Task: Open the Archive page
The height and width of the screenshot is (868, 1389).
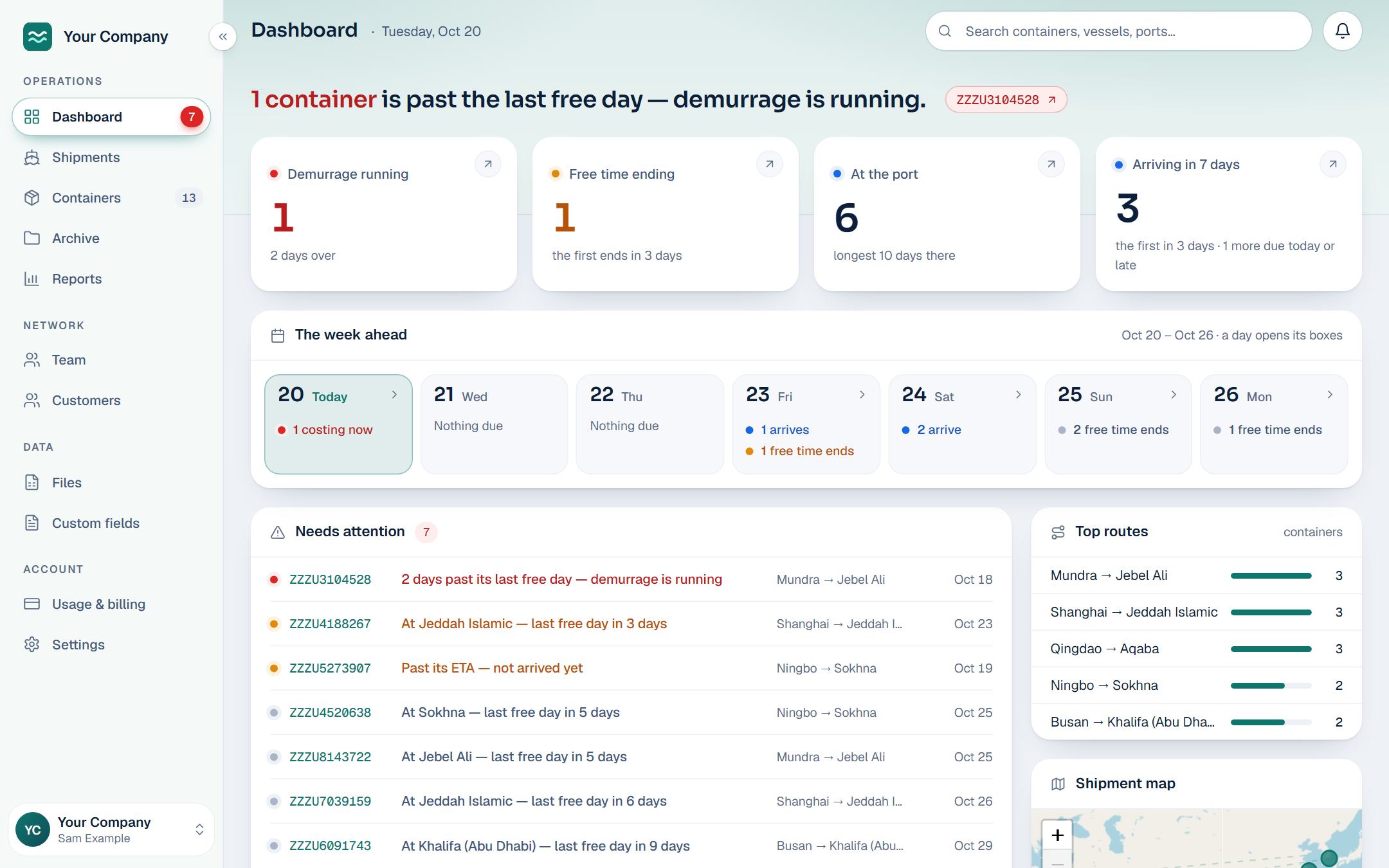Action: (111, 239)
